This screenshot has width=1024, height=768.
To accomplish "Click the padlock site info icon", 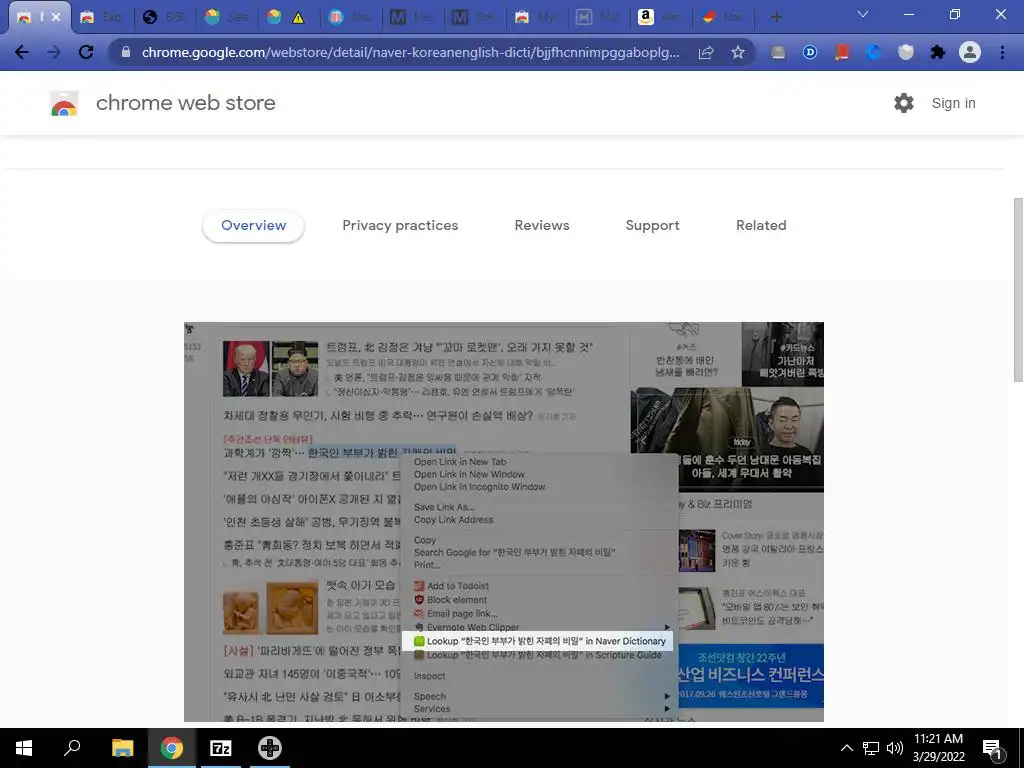I will pyautogui.click(x=126, y=52).
